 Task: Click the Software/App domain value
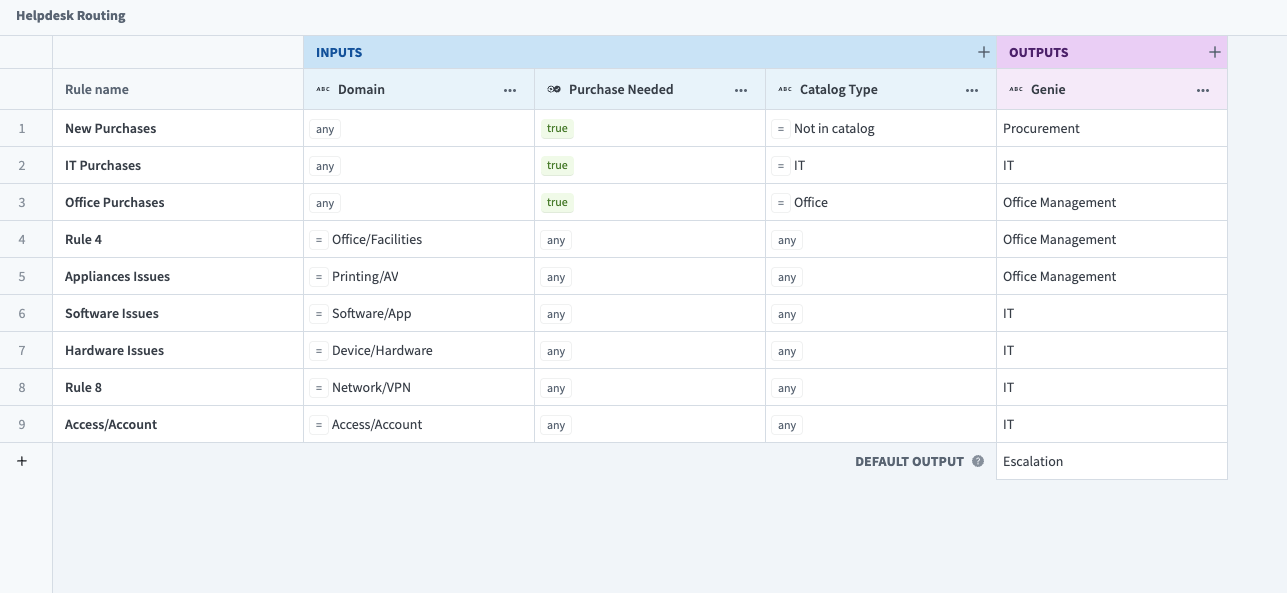tap(371, 314)
